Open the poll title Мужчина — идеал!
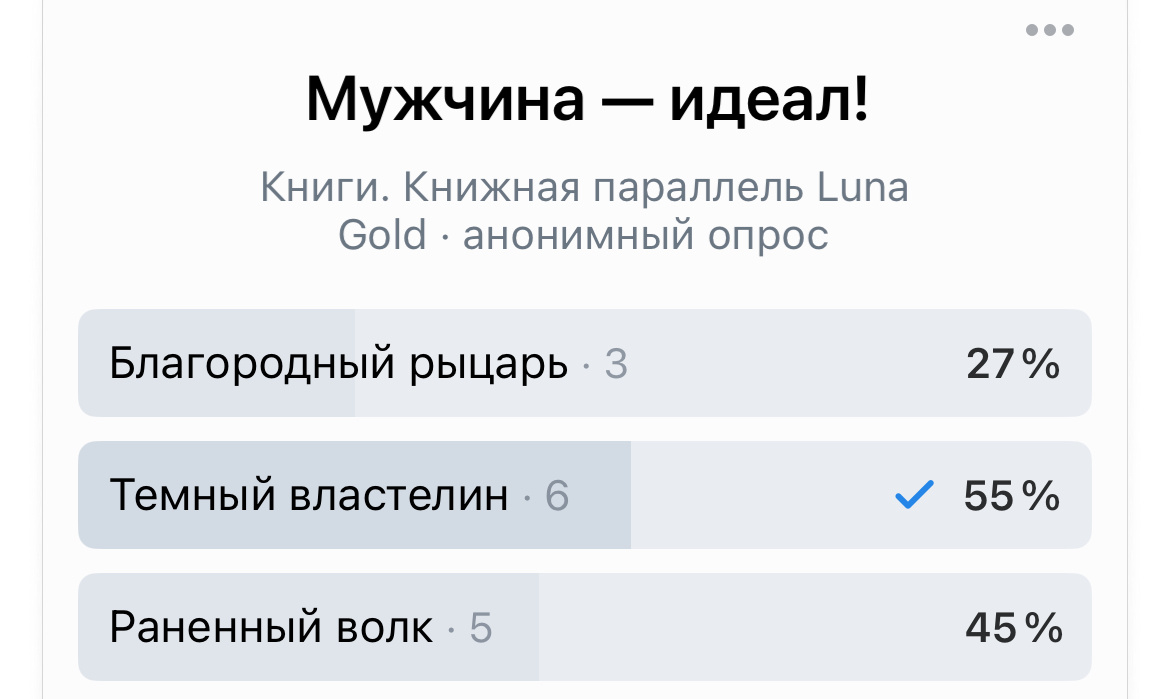1170x699 pixels. click(x=585, y=97)
